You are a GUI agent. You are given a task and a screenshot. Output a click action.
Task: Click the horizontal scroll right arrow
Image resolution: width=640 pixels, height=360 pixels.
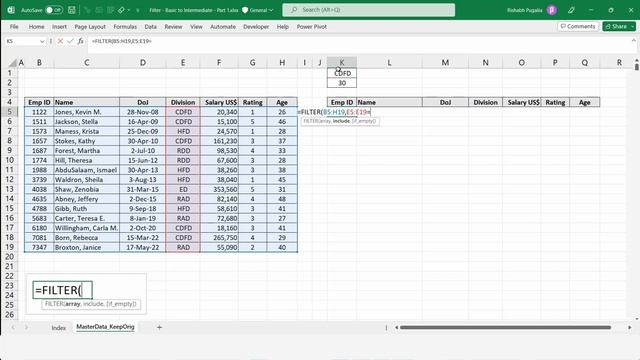[630, 327]
